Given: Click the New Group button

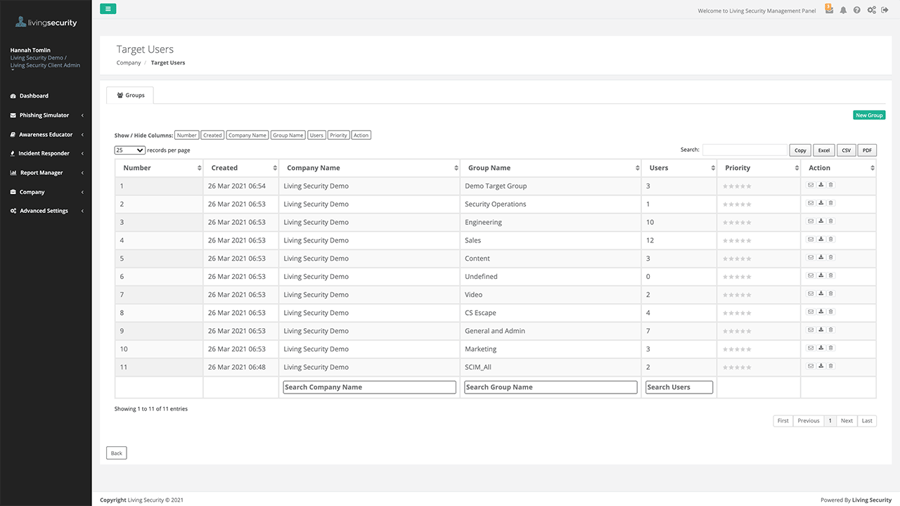Looking at the screenshot, I should tap(869, 115).
